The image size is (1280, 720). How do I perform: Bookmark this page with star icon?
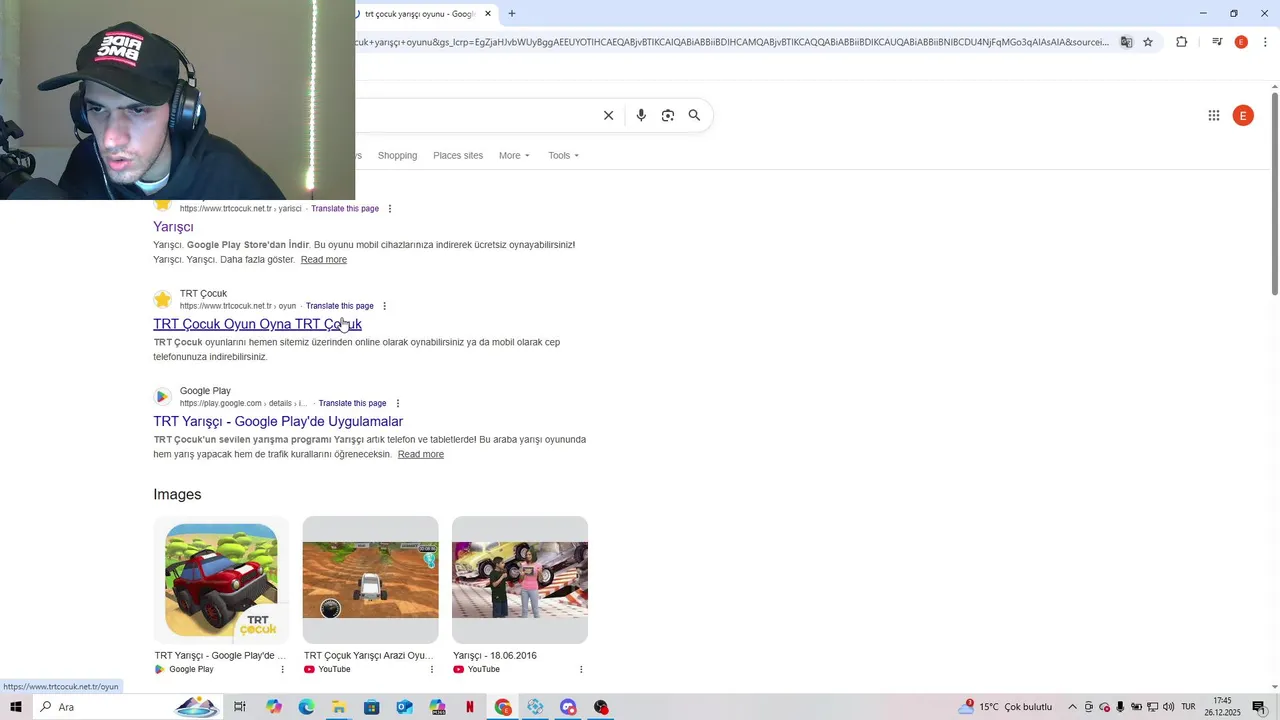1148,42
